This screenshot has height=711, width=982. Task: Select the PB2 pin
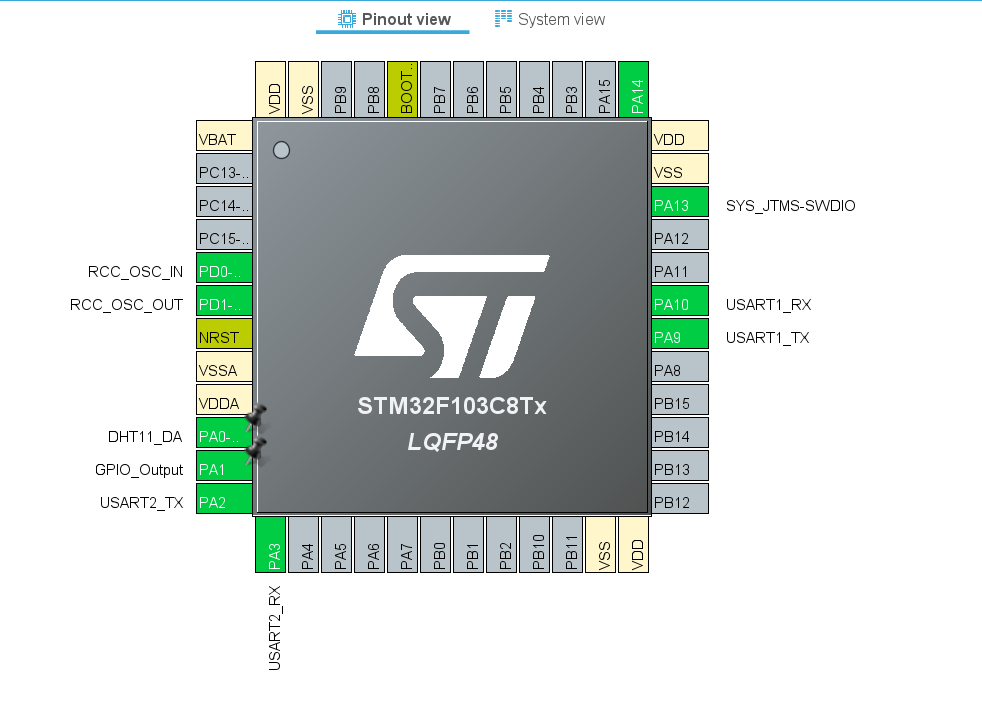pyautogui.click(x=502, y=544)
